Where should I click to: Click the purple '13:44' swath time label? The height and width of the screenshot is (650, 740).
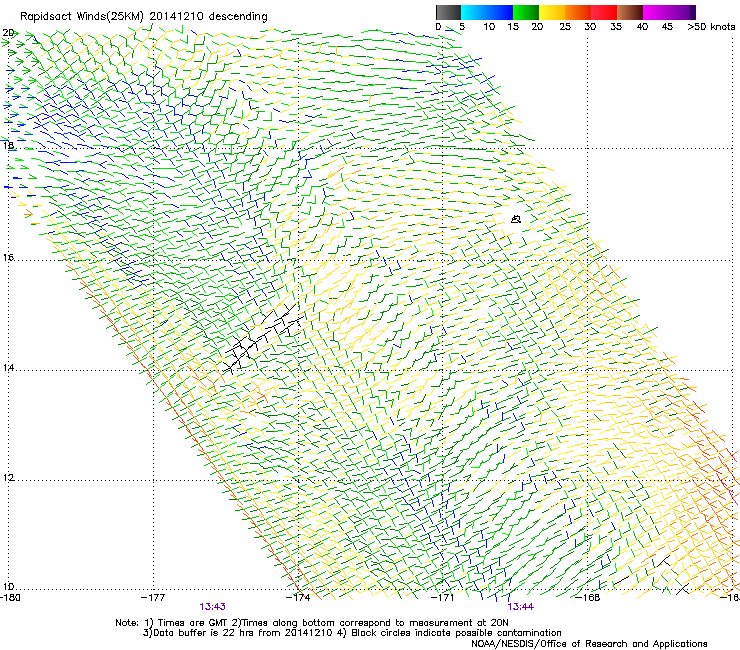click(521, 607)
